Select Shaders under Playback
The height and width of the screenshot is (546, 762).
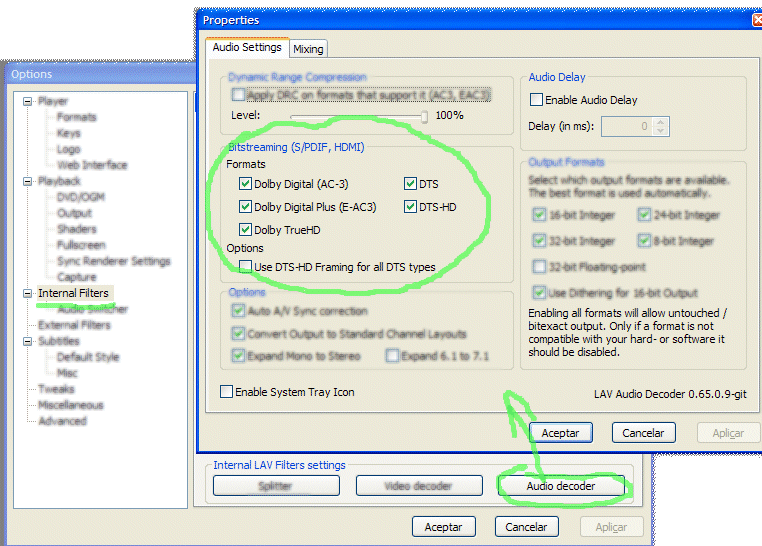tap(77, 229)
